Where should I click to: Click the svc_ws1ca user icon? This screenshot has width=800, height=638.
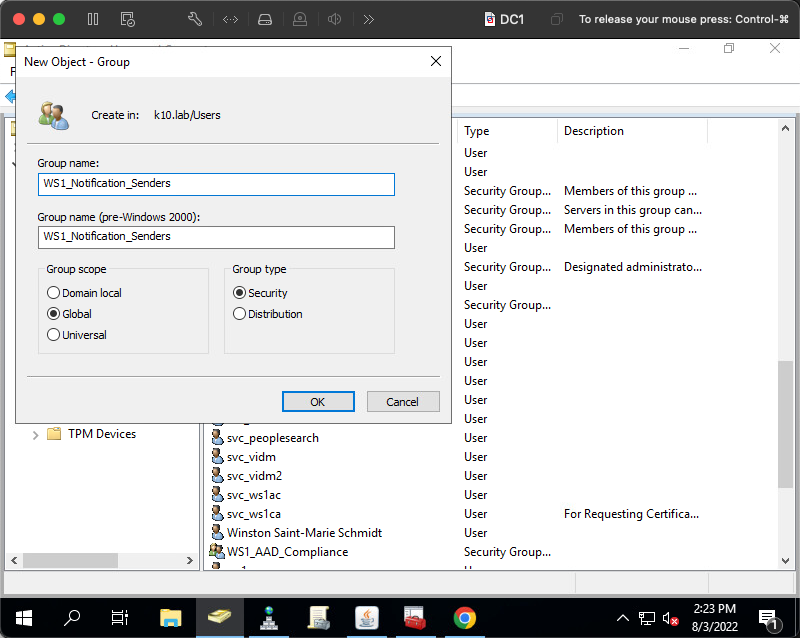[x=217, y=513]
